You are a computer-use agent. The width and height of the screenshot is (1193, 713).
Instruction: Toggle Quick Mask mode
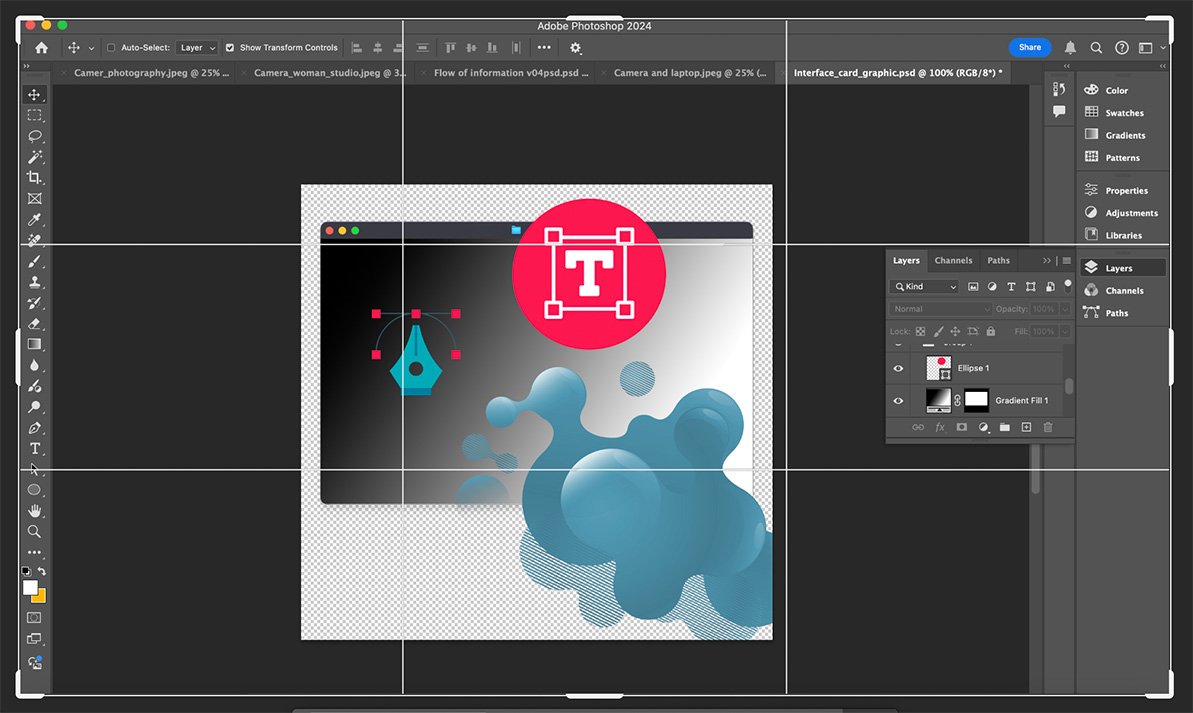coord(34,618)
